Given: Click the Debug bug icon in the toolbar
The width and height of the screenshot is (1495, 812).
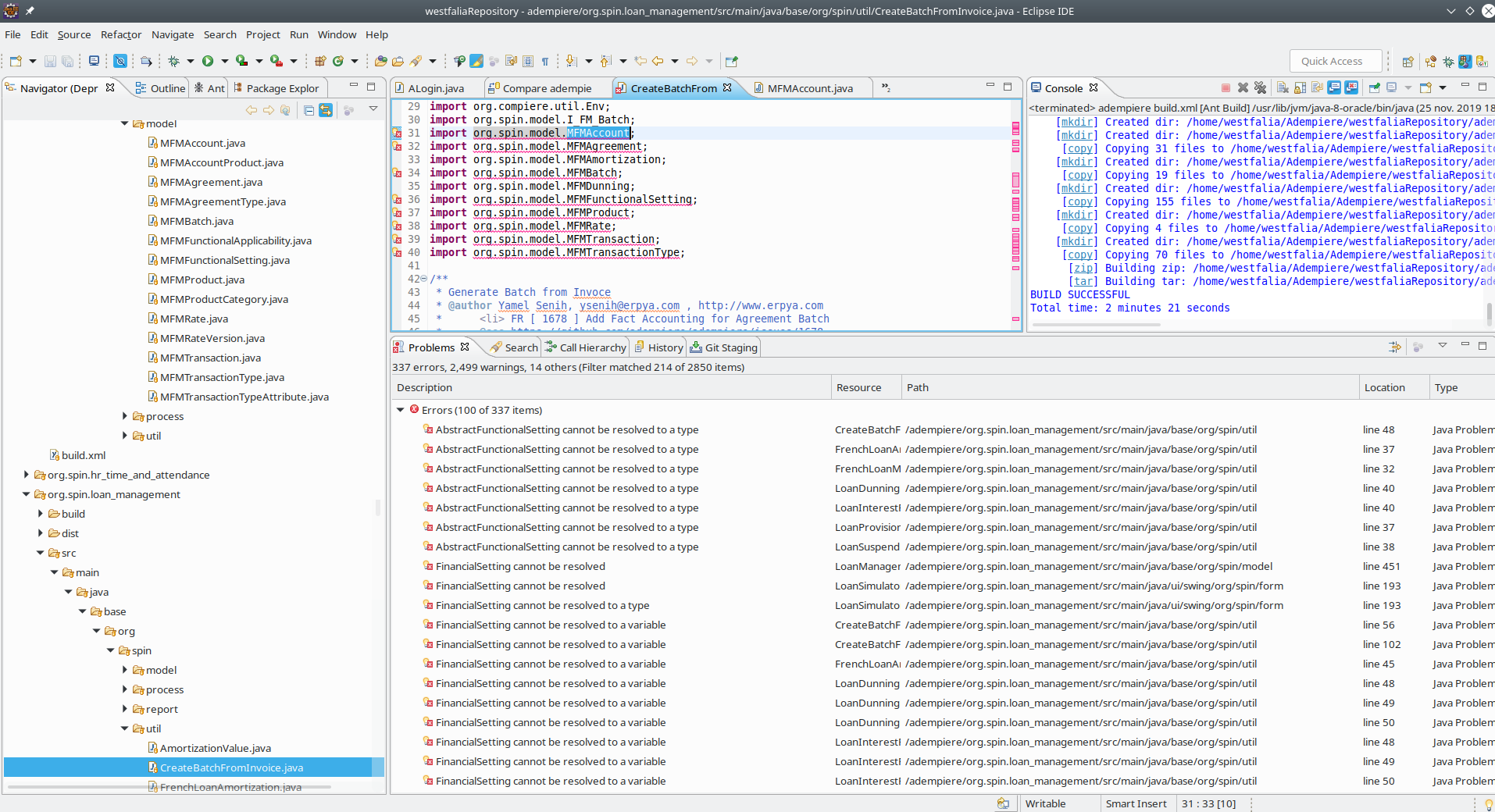Looking at the screenshot, I should pos(173,61).
